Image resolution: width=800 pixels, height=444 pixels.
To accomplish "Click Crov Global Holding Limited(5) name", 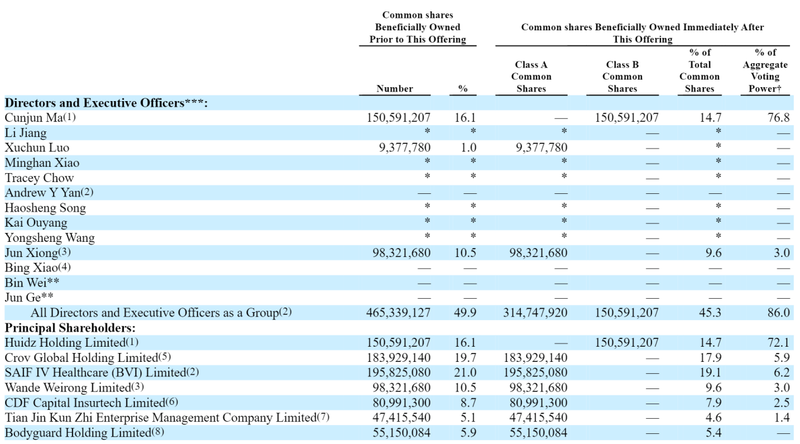I will [x=88, y=358].
